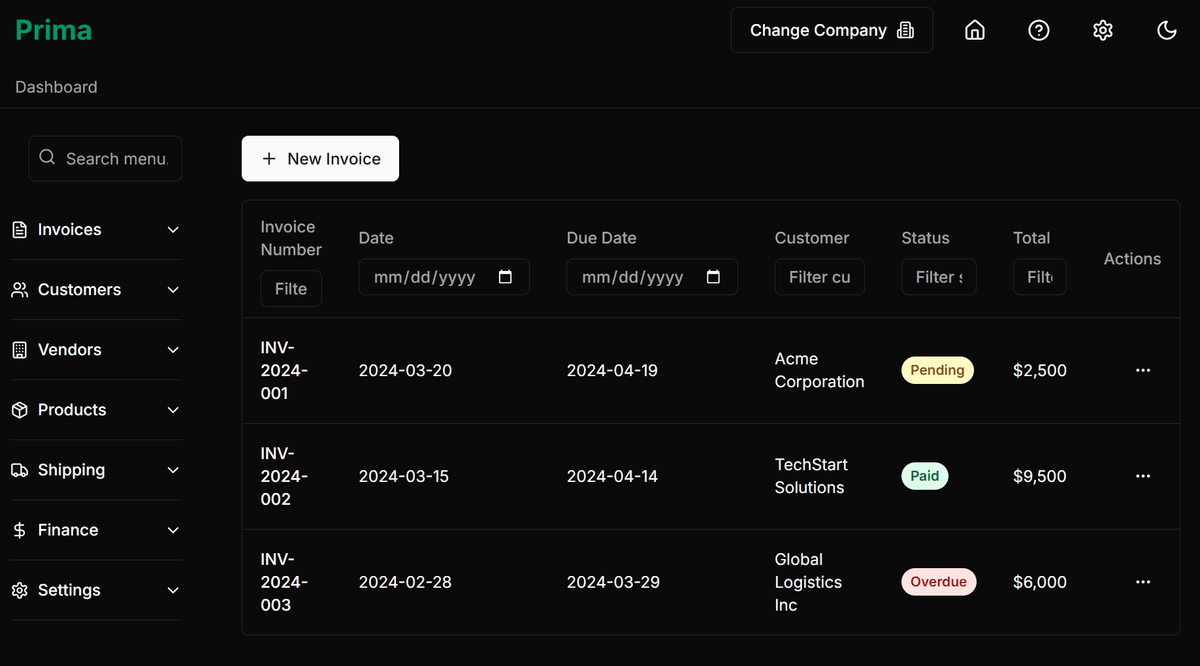Image resolution: width=1200 pixels, height=666 pixels.
Task: Click the Total column header
Action: click(x=1031, y=238)
